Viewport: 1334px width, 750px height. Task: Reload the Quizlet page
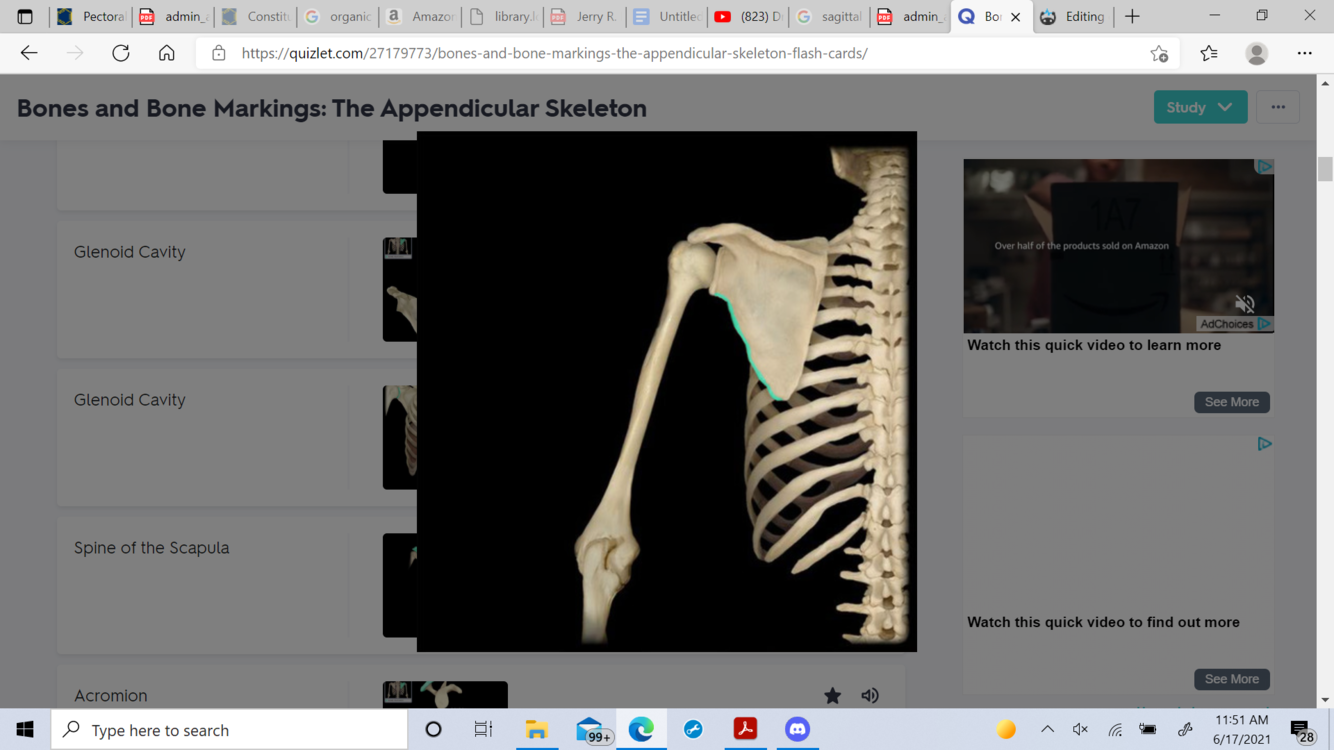click(x=121, y=53)
